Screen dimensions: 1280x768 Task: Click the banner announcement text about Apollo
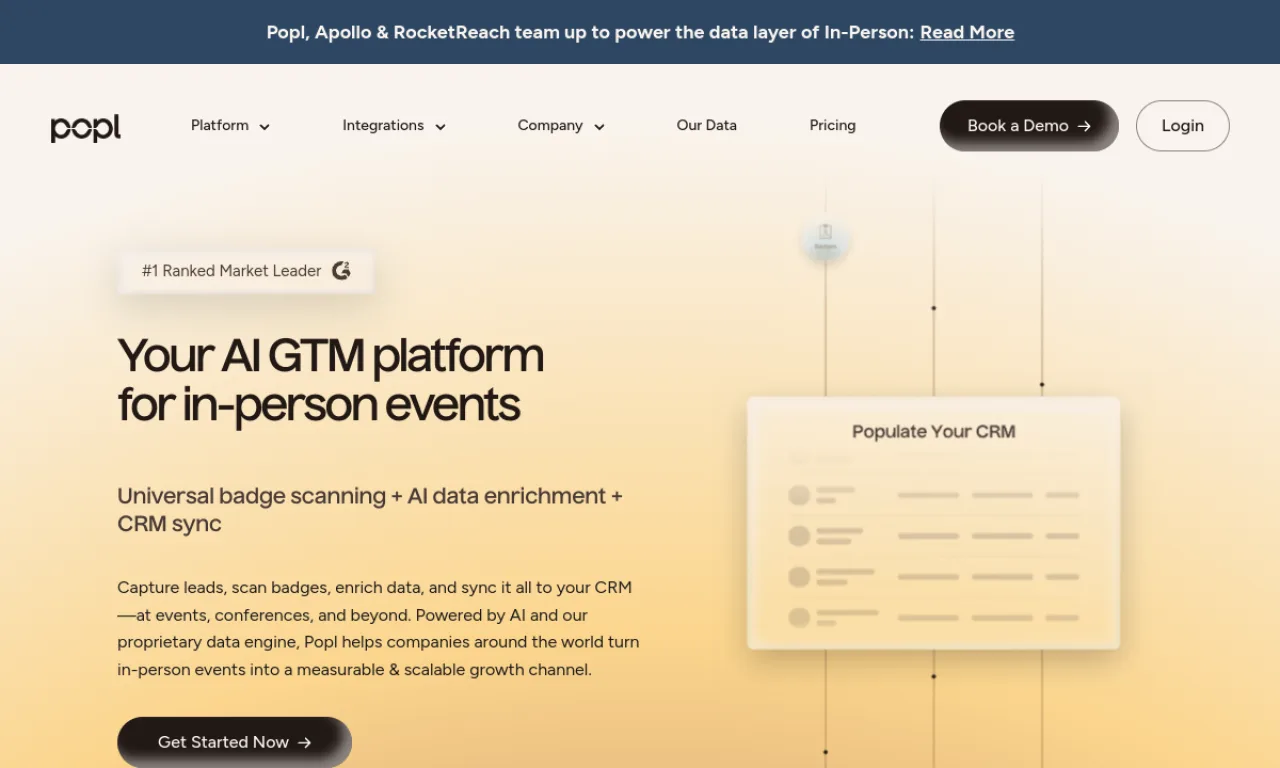tap(590, 32)
